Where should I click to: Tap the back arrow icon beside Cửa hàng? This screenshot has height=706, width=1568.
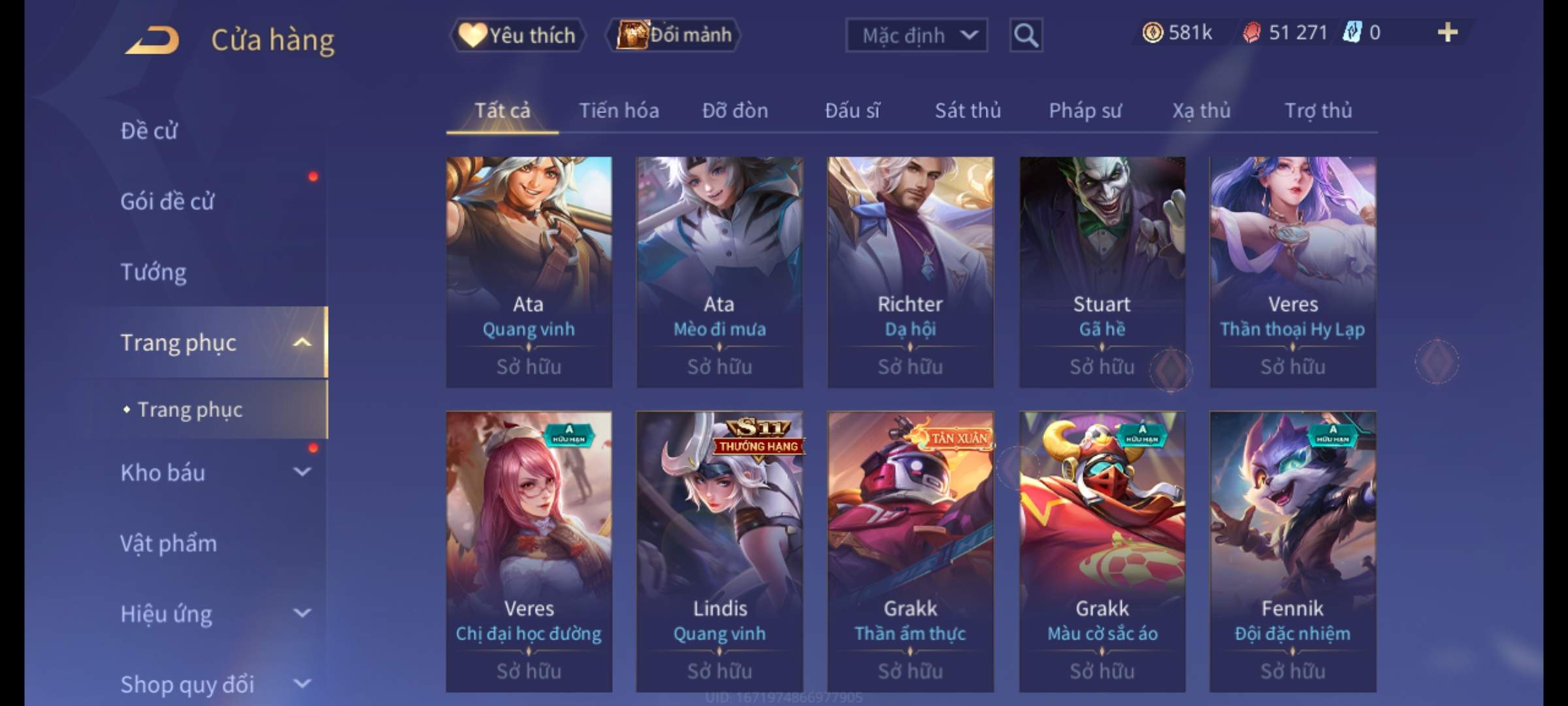[x=152, y=41]
